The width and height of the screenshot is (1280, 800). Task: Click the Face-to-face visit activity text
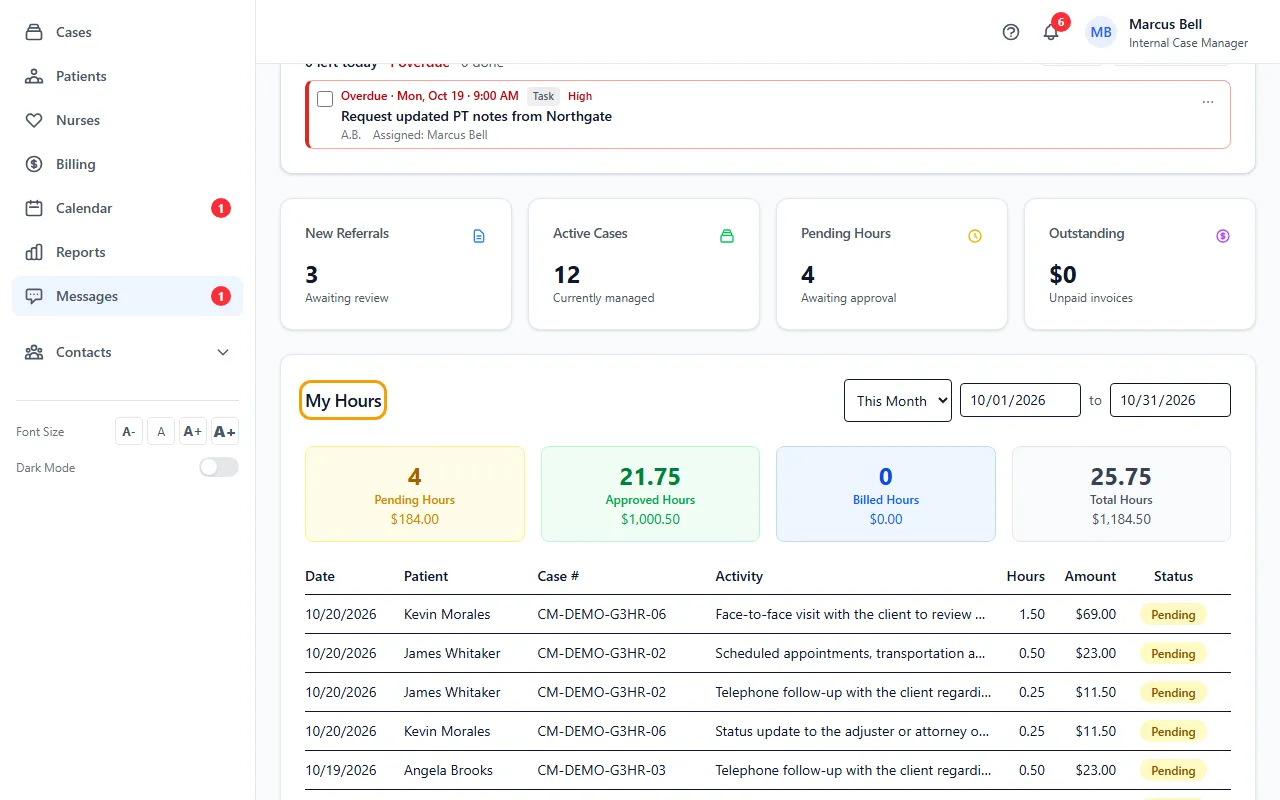pyautogui.click(x=851, y=614)
